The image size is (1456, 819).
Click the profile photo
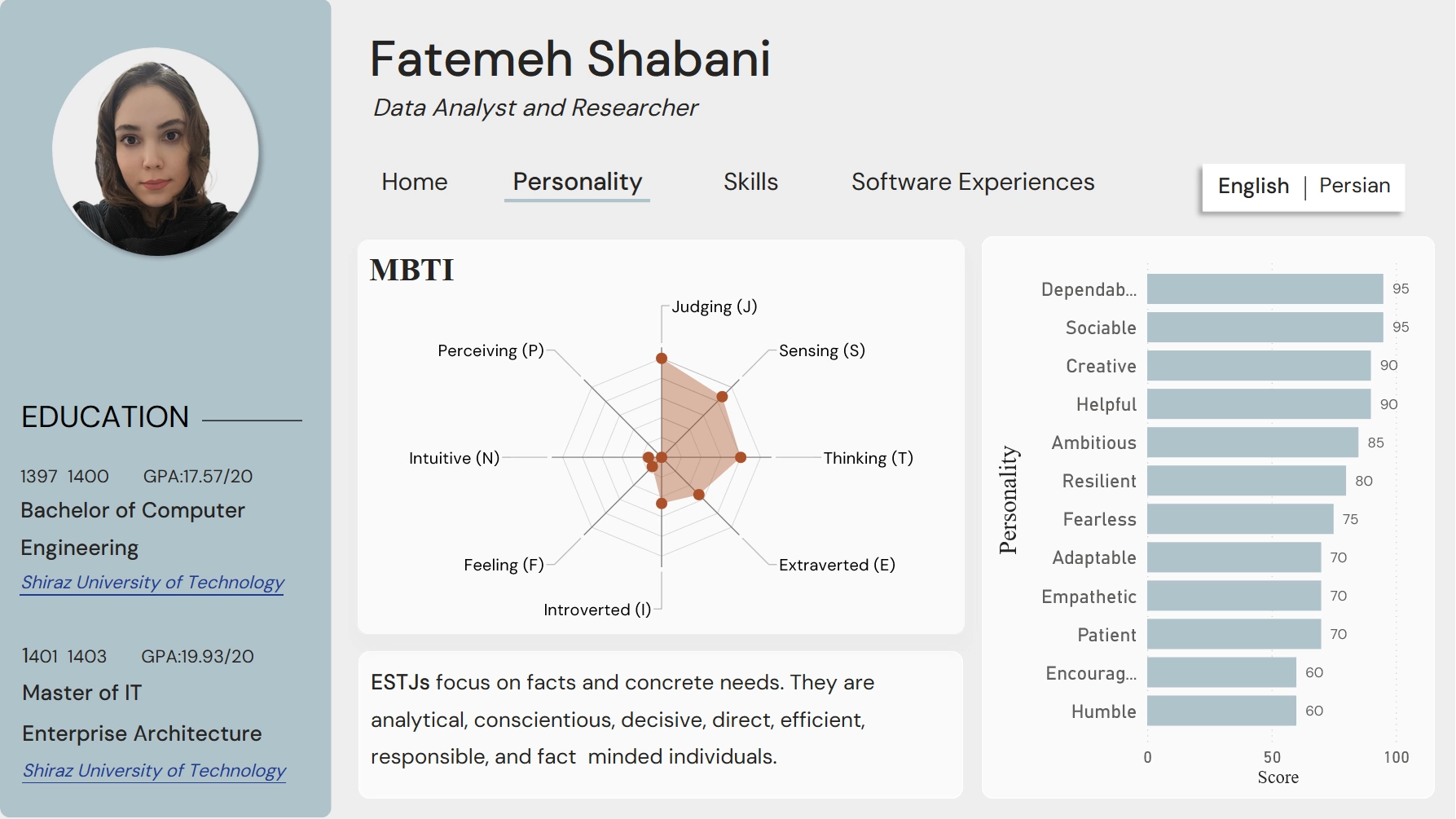tap(156, 152)
